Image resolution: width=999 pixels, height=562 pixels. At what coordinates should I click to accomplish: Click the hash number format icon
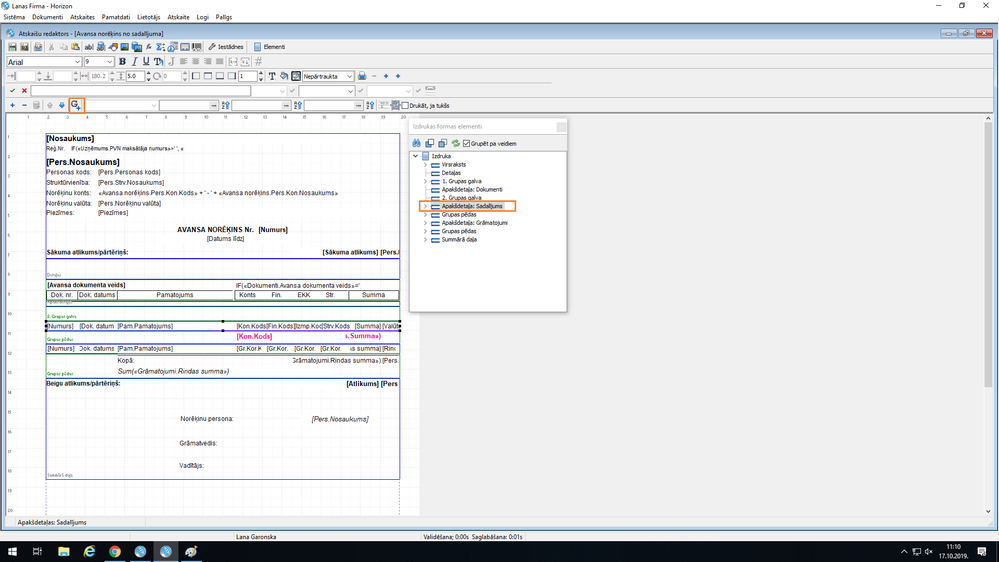pos(258,62)
